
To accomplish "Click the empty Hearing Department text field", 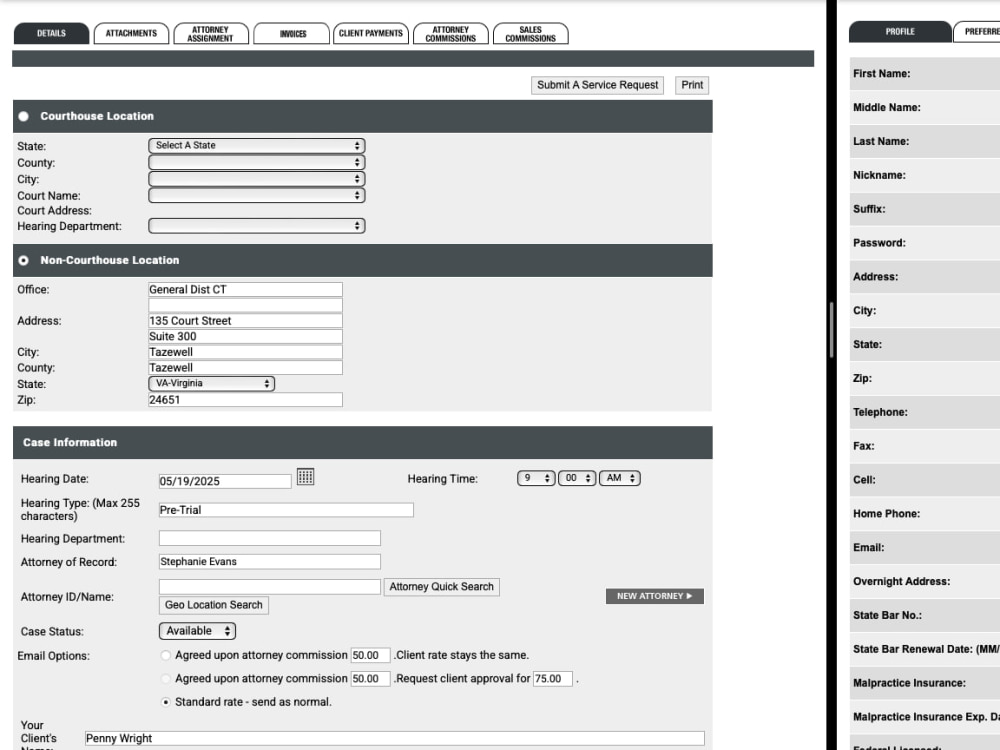I will (x=270, y=538).
